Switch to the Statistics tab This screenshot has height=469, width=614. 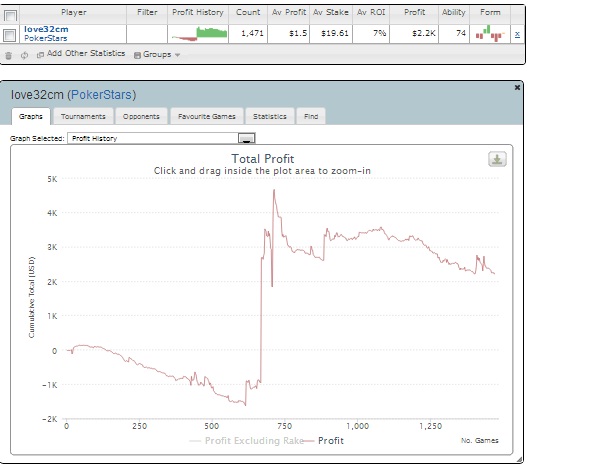(x=269, y=116)
